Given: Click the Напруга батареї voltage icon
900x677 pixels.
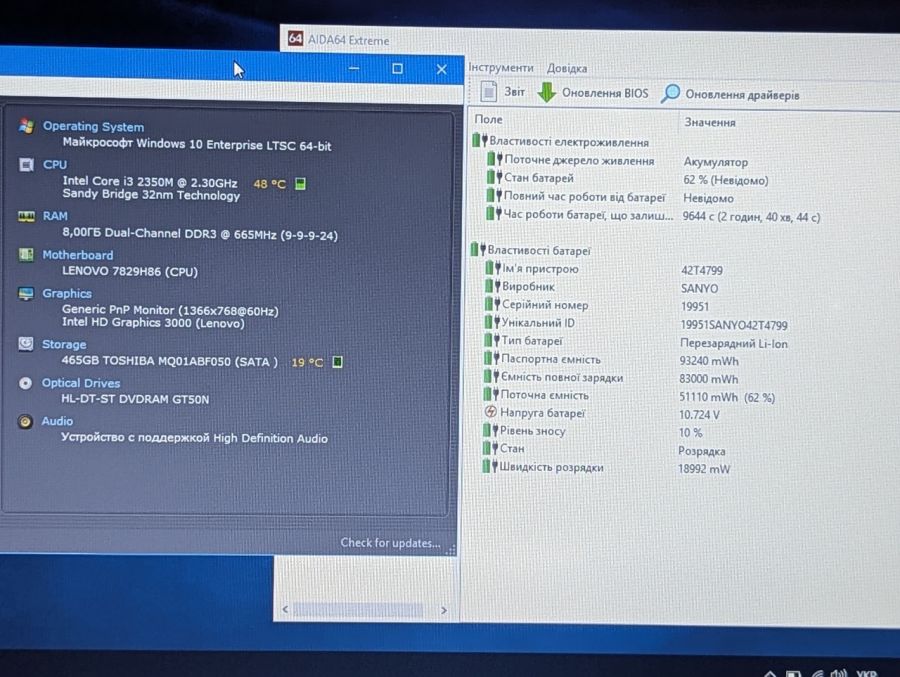Looking at the screenshot, I should pos(490,412).
